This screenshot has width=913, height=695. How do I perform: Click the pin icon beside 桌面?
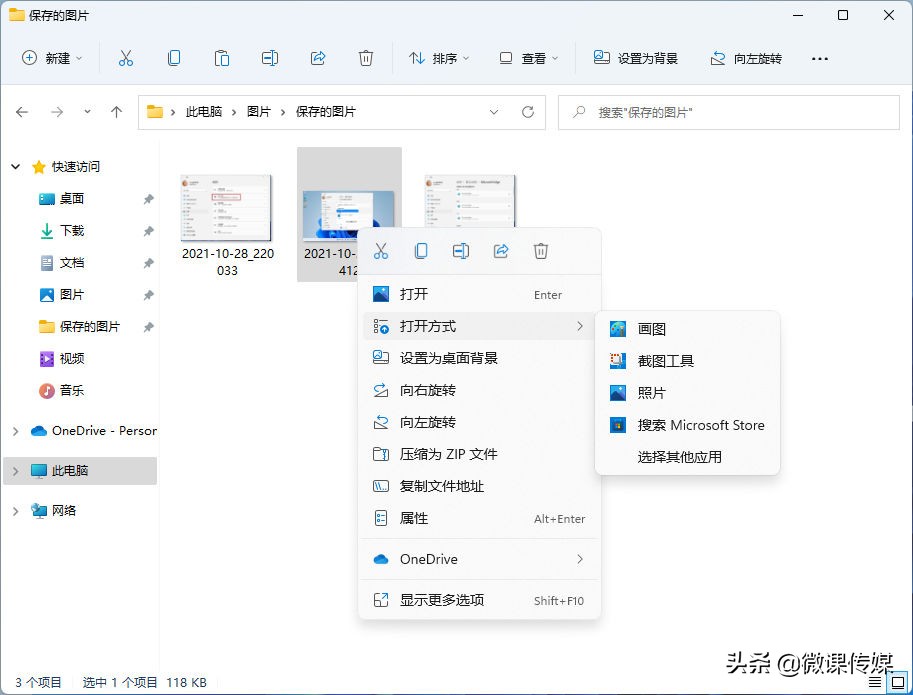148,199
